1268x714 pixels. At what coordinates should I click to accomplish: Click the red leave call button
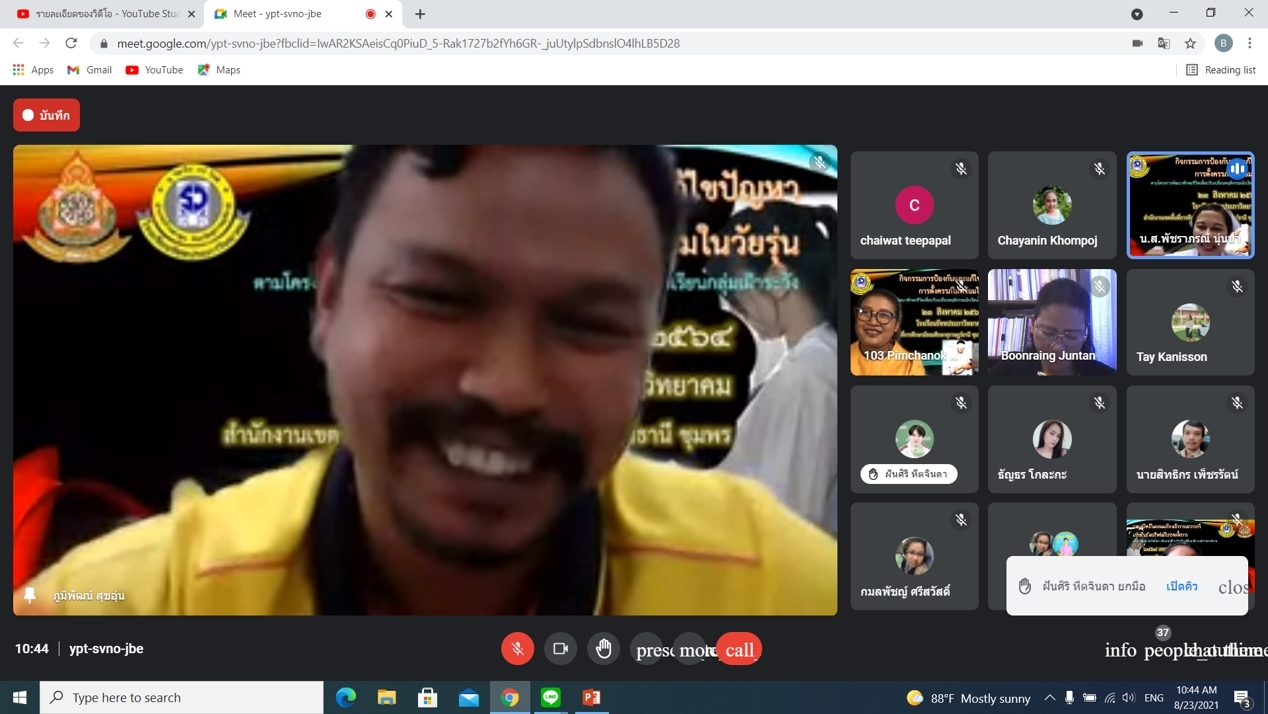pyautogui.click(x=739, y=650)
